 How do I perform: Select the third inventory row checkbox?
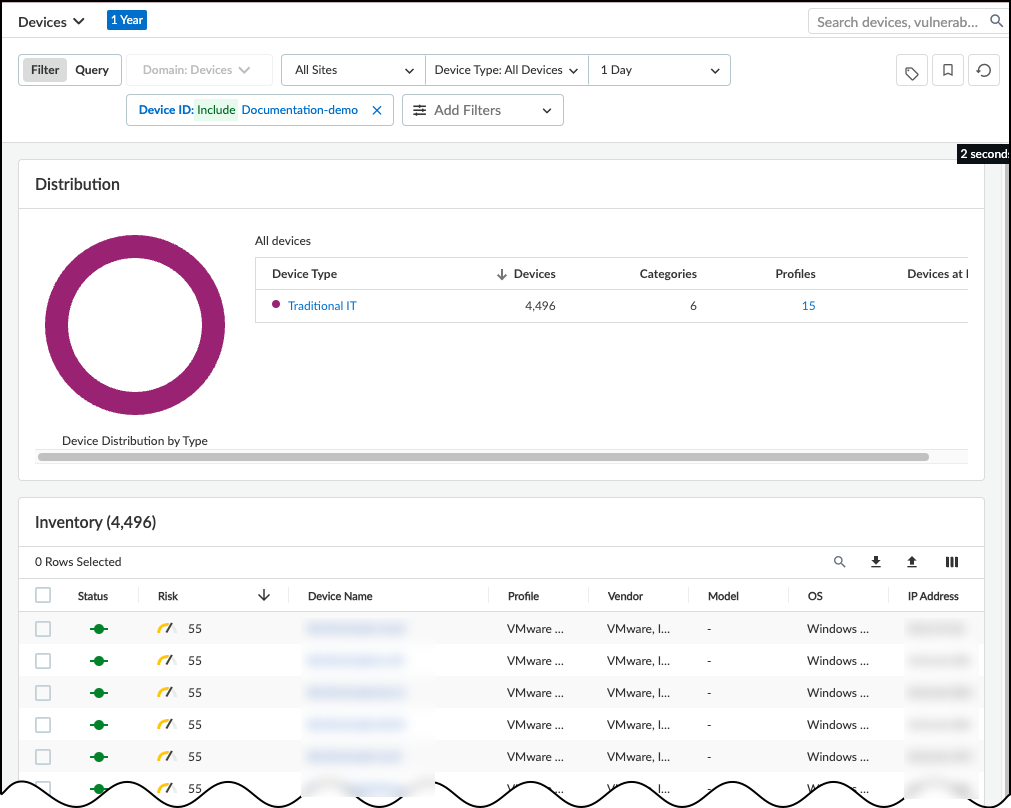pyautogui.click(x=43, y=693)
